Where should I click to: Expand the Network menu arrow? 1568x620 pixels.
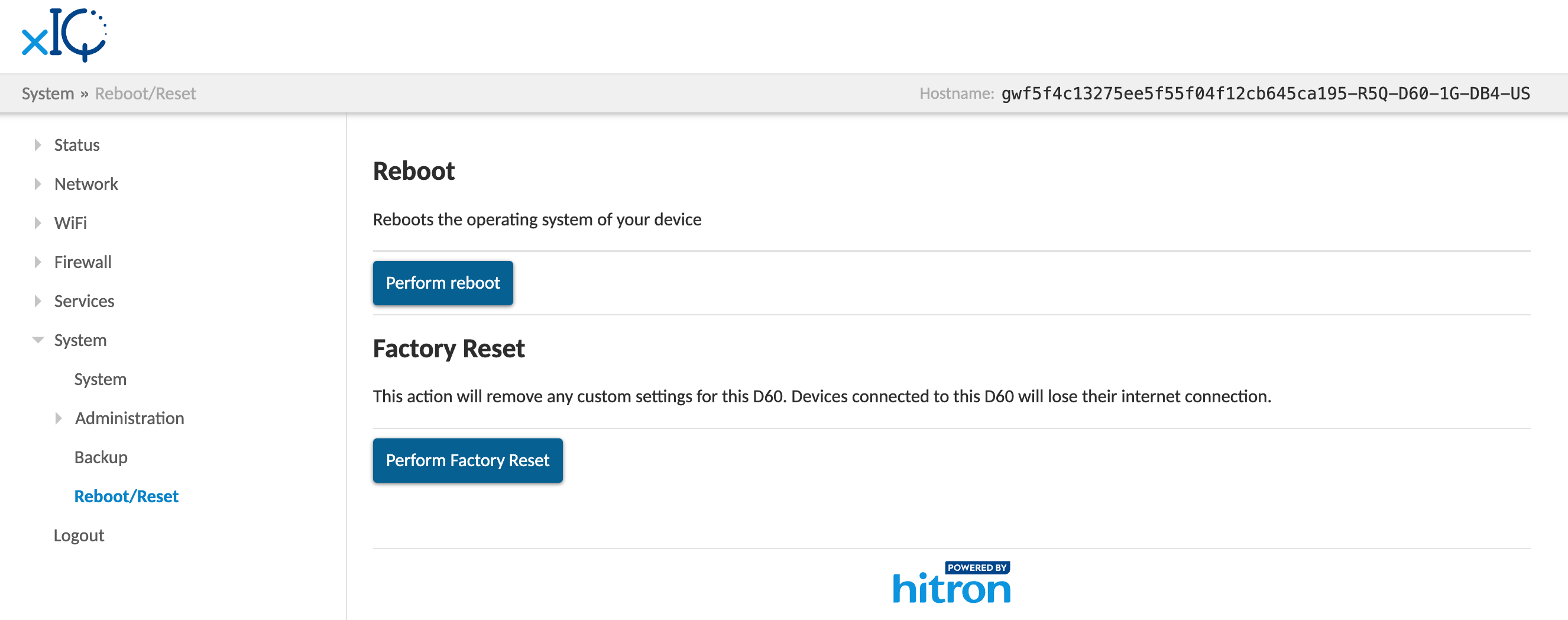coord(38,184)
